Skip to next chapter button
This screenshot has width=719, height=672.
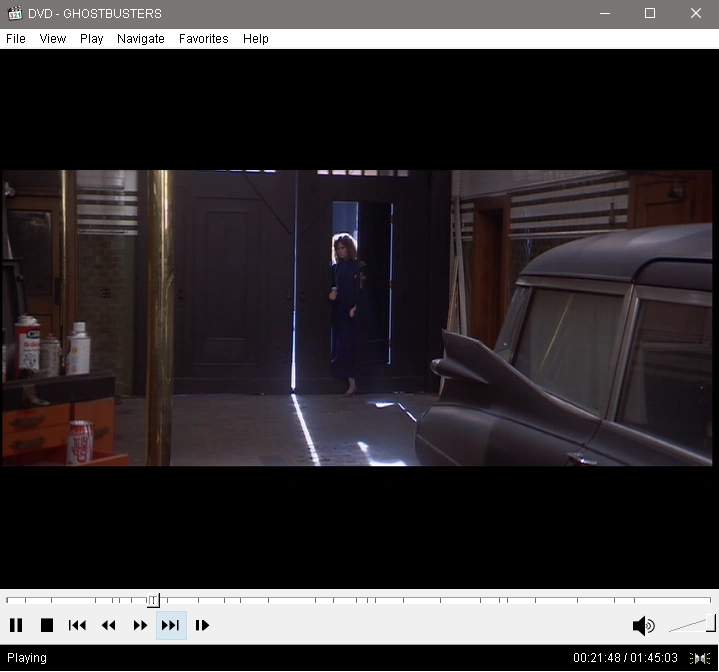(171, 625)
